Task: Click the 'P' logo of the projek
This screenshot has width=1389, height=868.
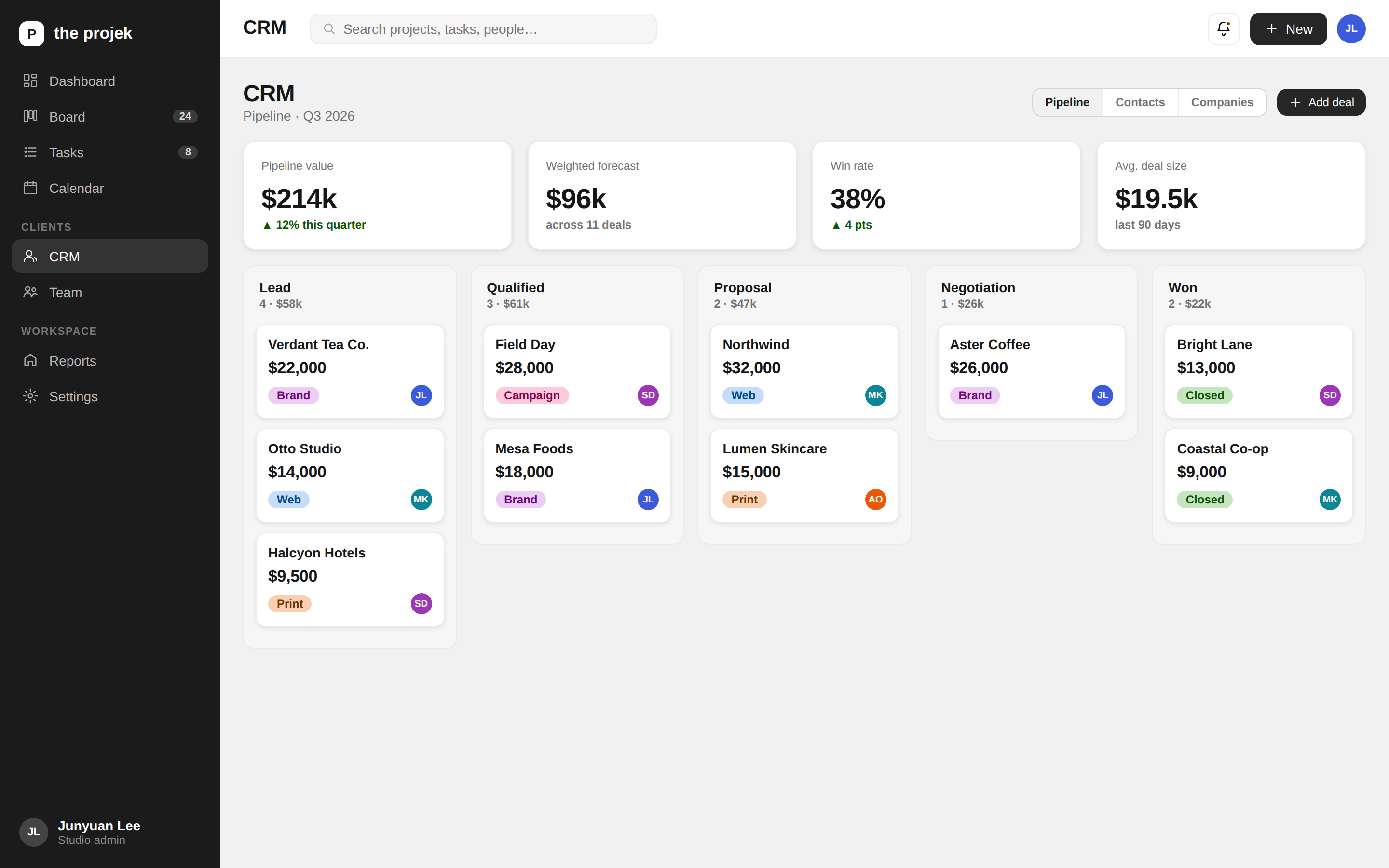Action: [x=31, y=33]
